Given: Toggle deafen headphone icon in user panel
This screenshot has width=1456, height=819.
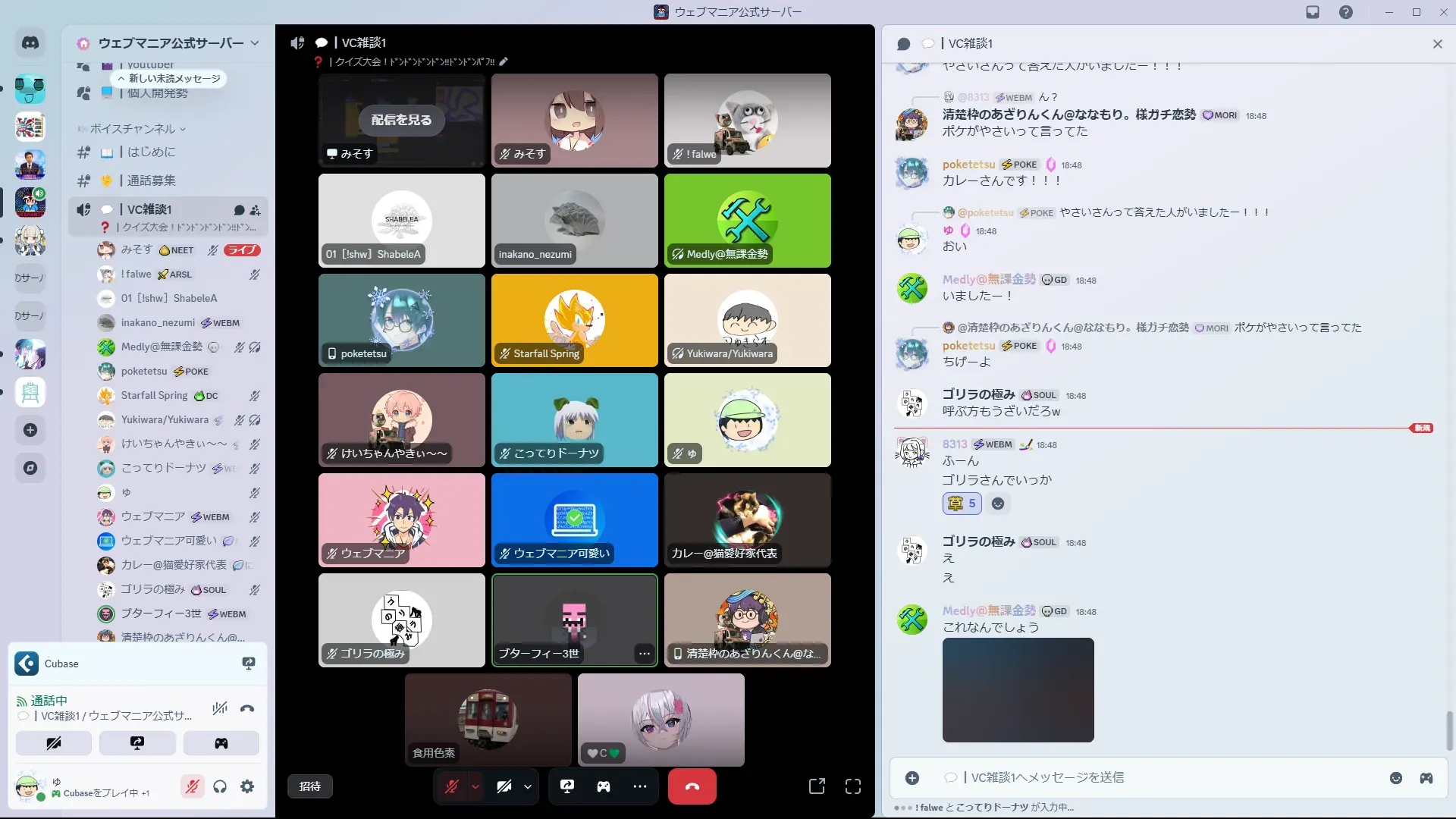Looking at the screenshot, I should (220, 786).
